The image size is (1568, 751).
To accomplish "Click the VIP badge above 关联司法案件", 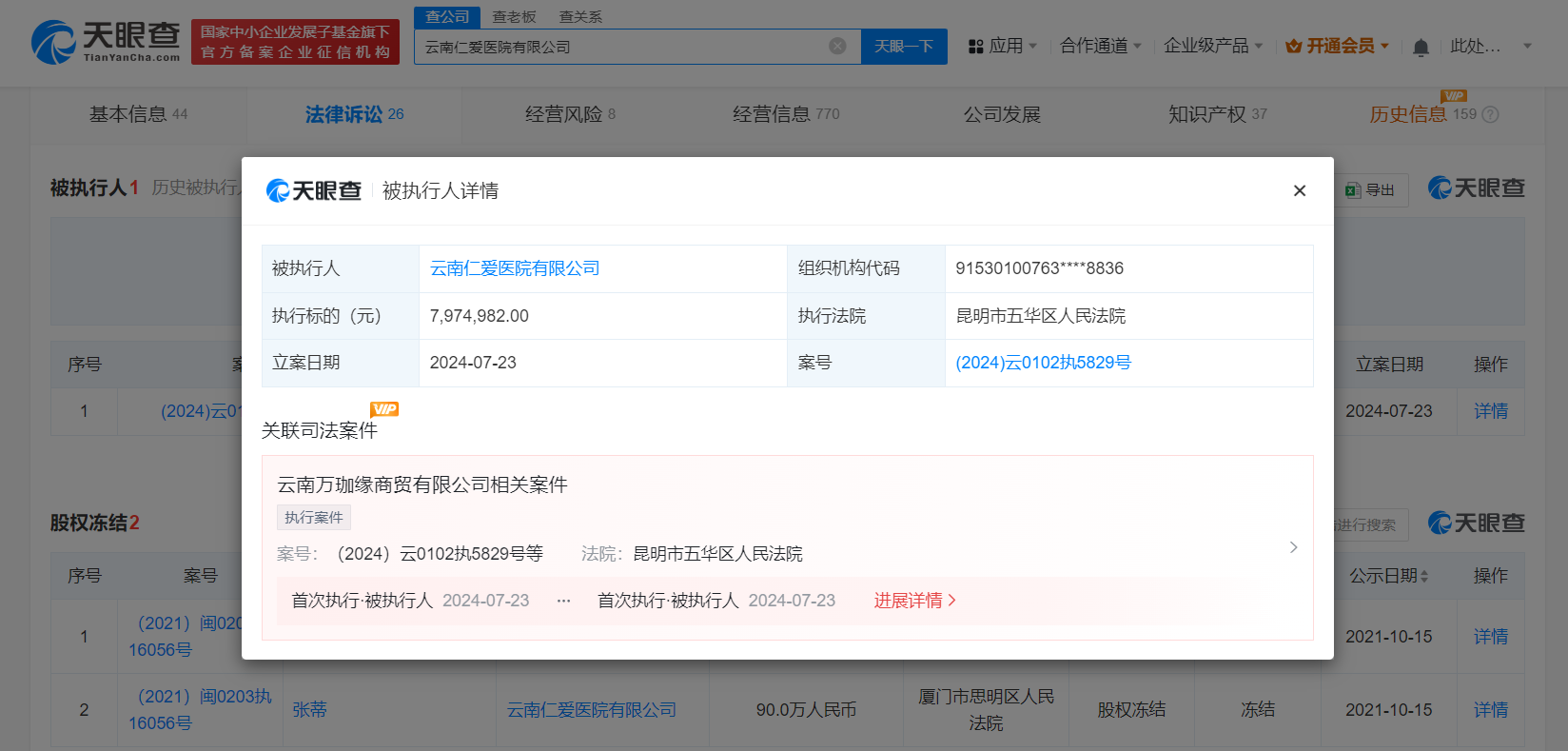I will [x=384, y=409].
